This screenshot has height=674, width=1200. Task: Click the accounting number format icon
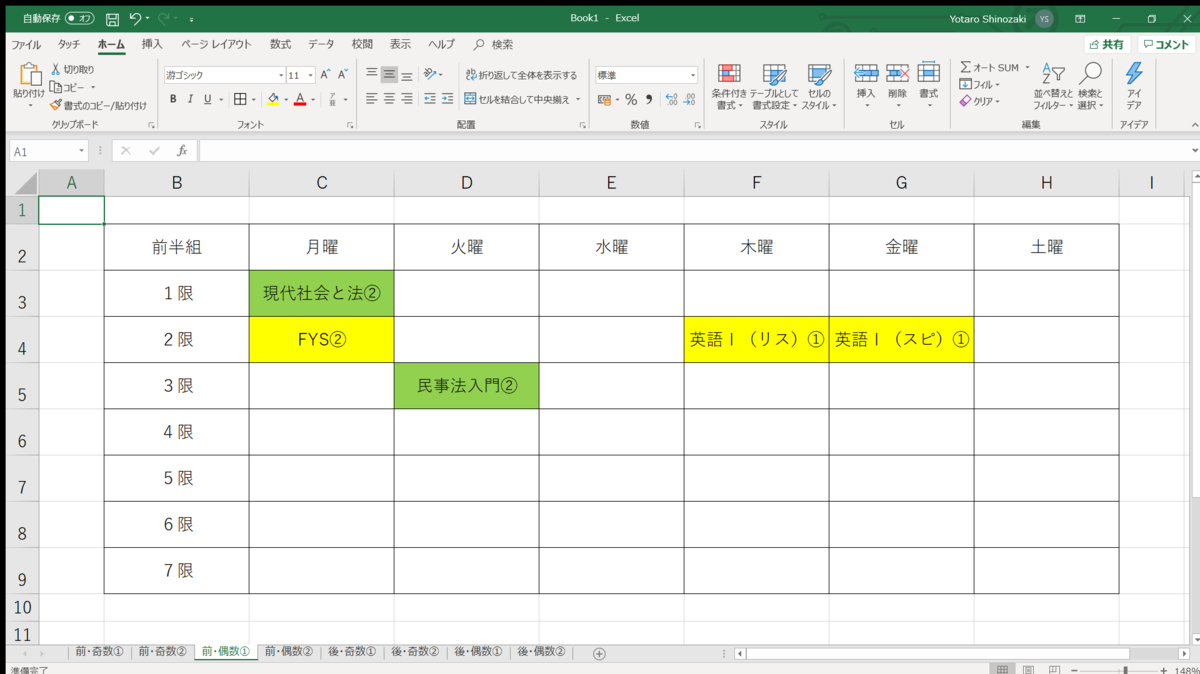604,99
